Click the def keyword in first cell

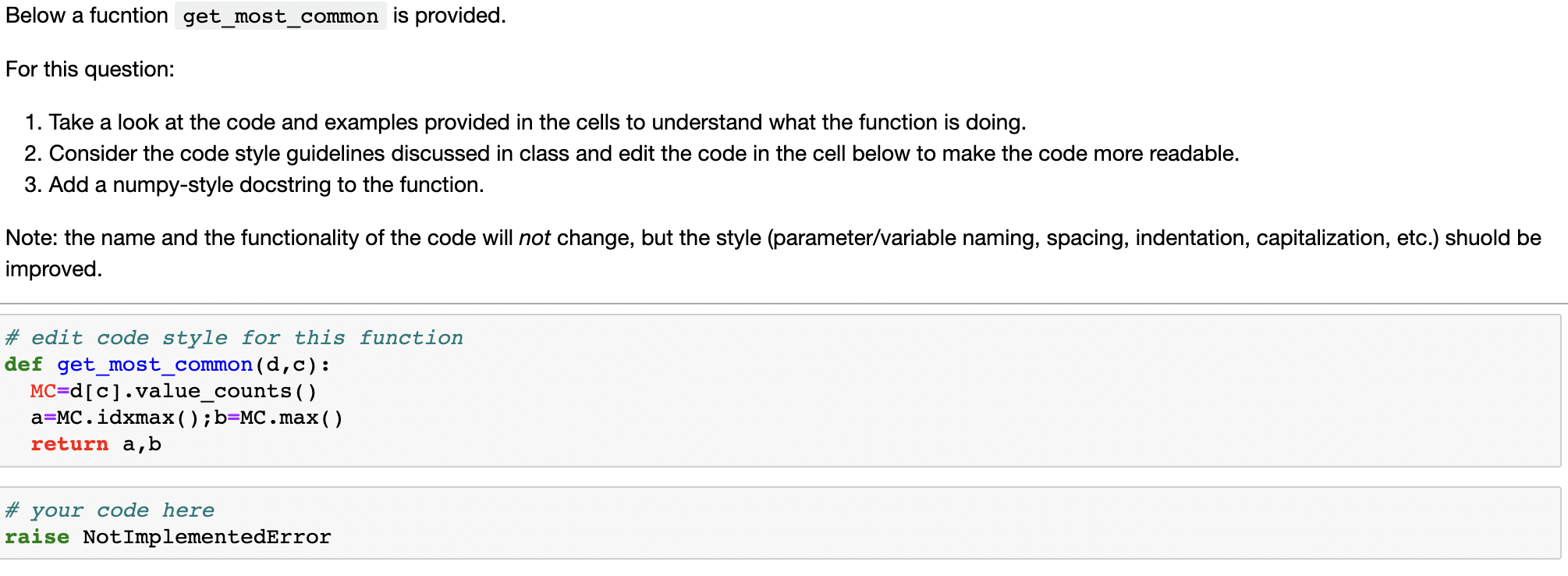[x=23, y=364]
